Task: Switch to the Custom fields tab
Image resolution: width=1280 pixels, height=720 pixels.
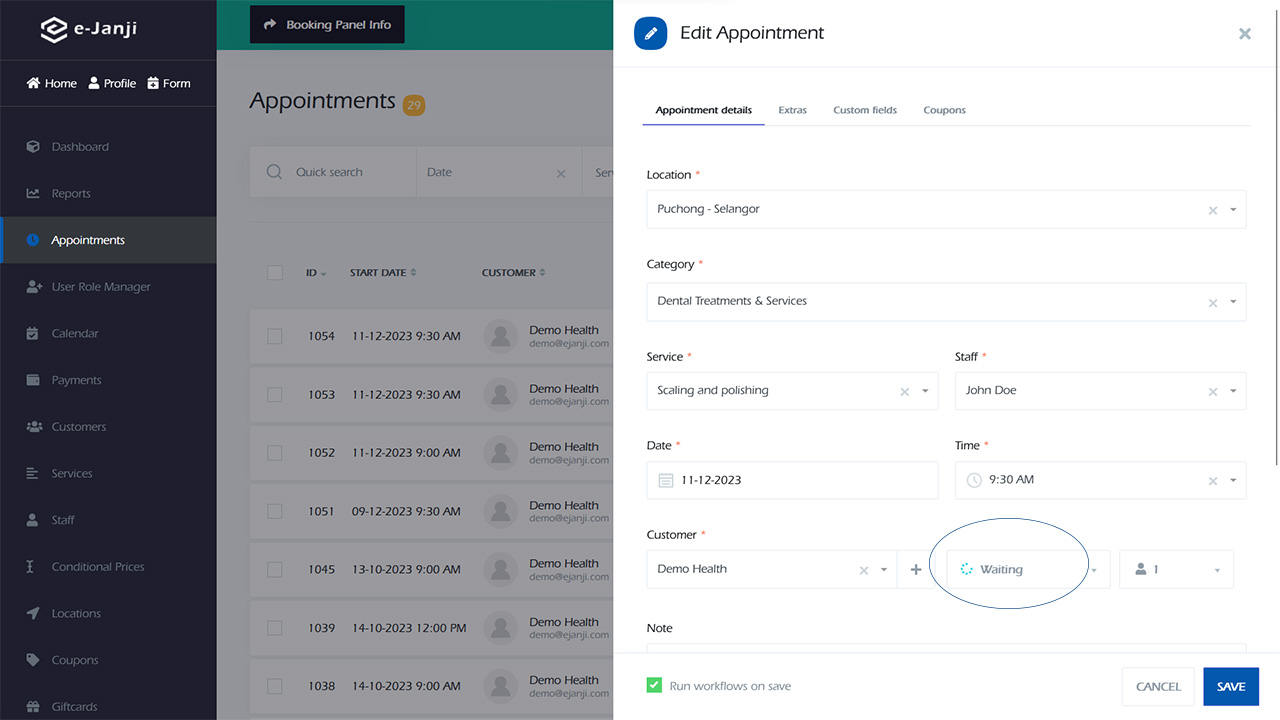Action: click(x=864, y=110)
